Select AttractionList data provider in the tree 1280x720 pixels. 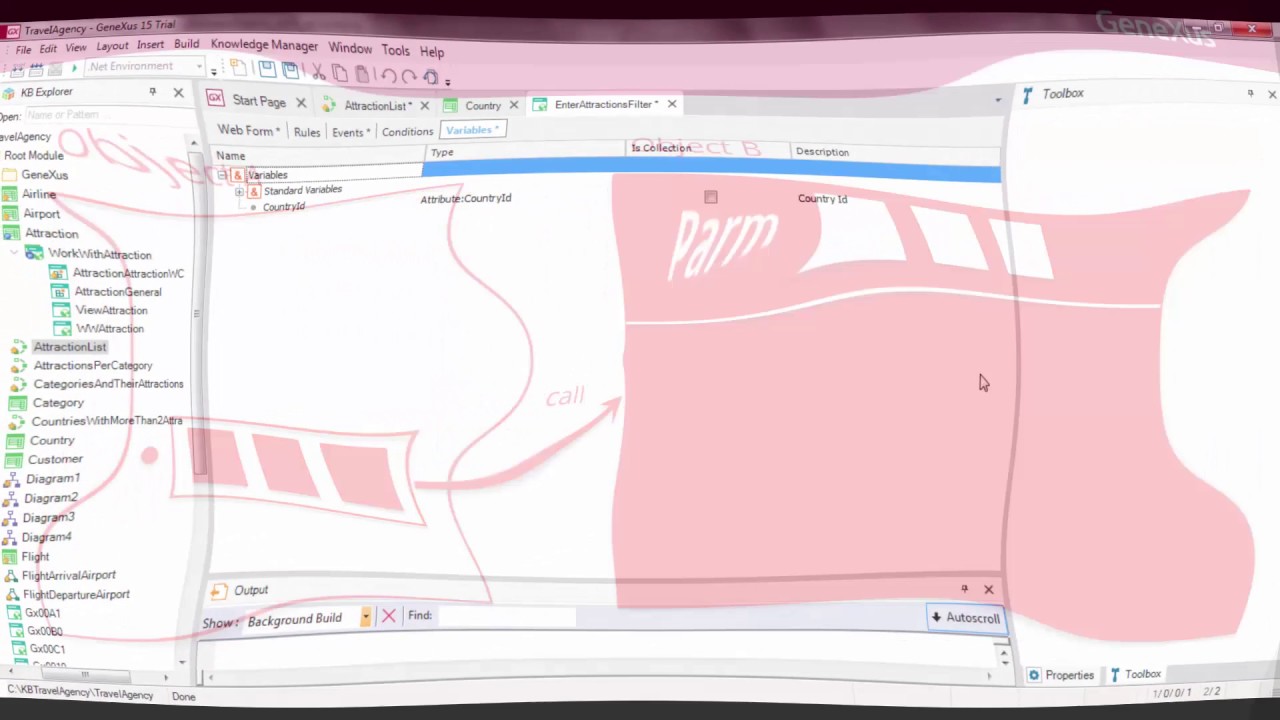[69, 347]
